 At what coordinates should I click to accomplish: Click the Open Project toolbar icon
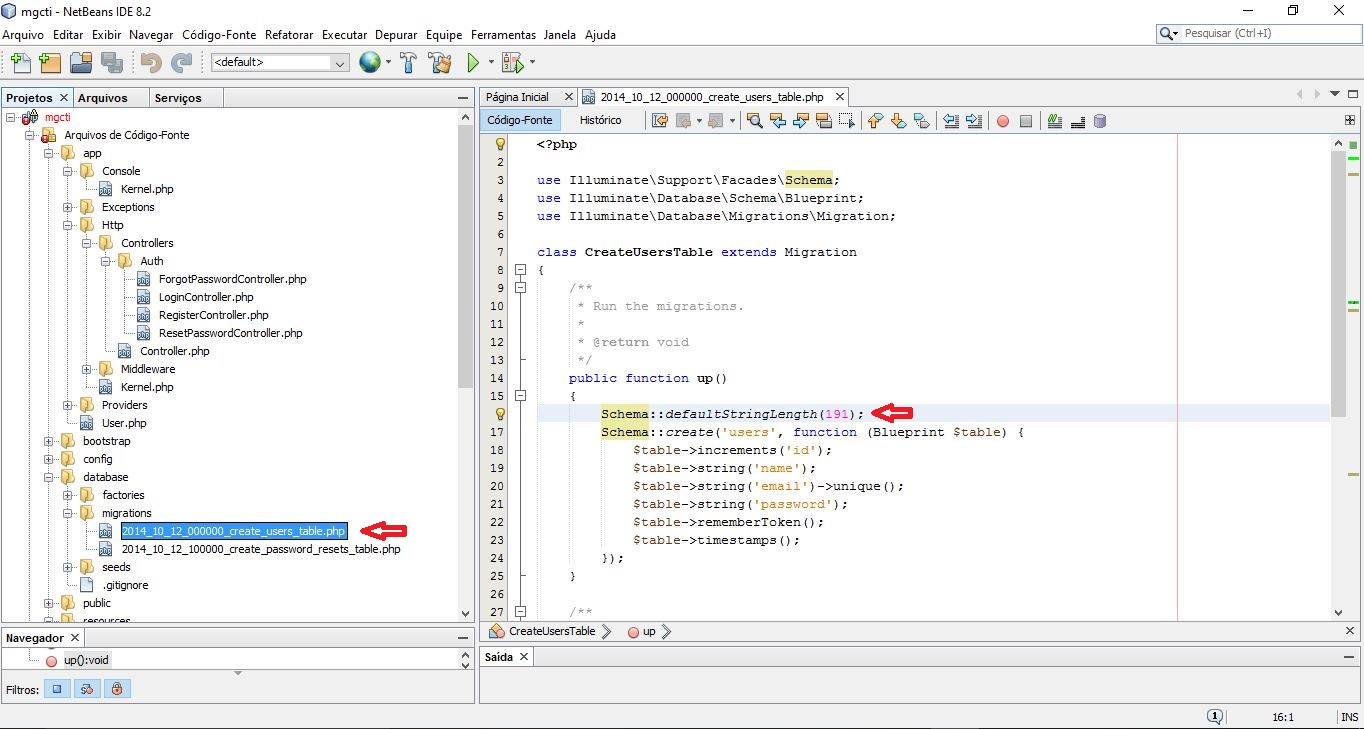[81, 62]
